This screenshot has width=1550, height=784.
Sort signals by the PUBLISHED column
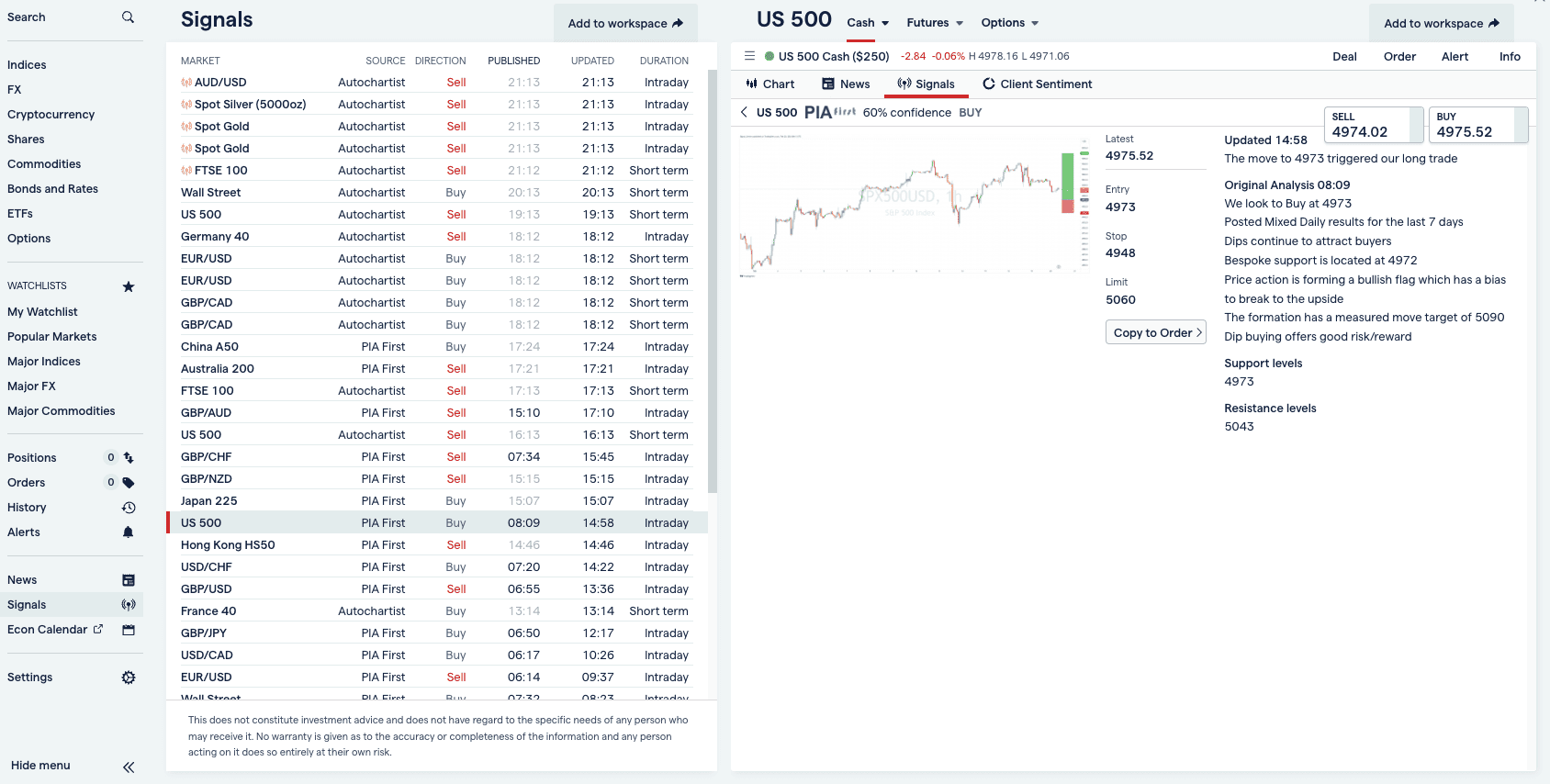tap(513, 61)
